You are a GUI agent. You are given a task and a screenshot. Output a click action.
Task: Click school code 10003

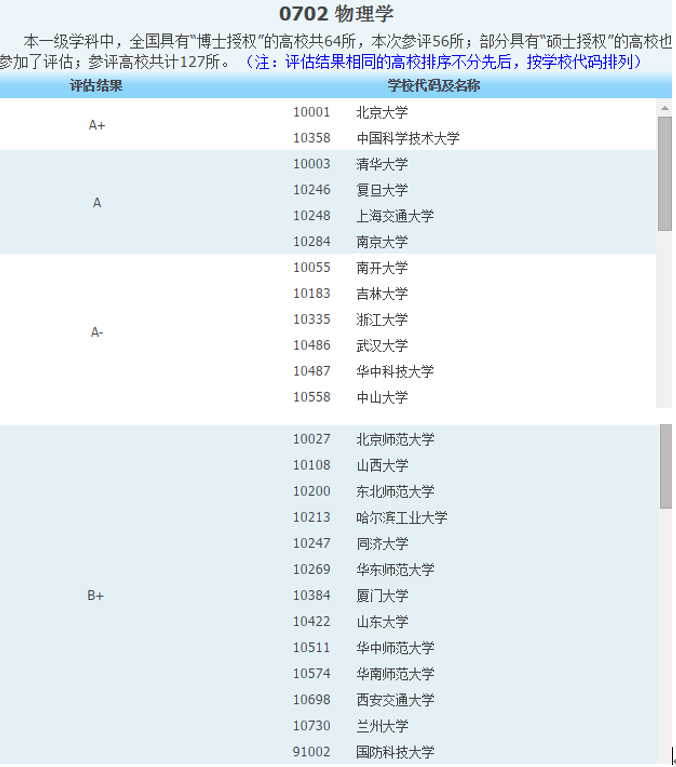[x=312, y=164]
